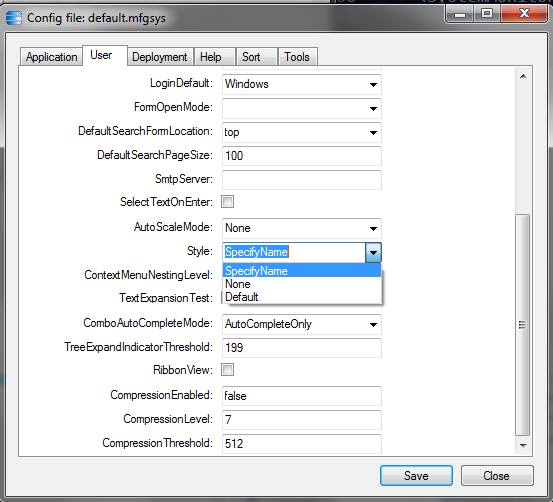Click into the SmtpServer field
This screenshot has width=553, height=502.
(x=302, y=180)
